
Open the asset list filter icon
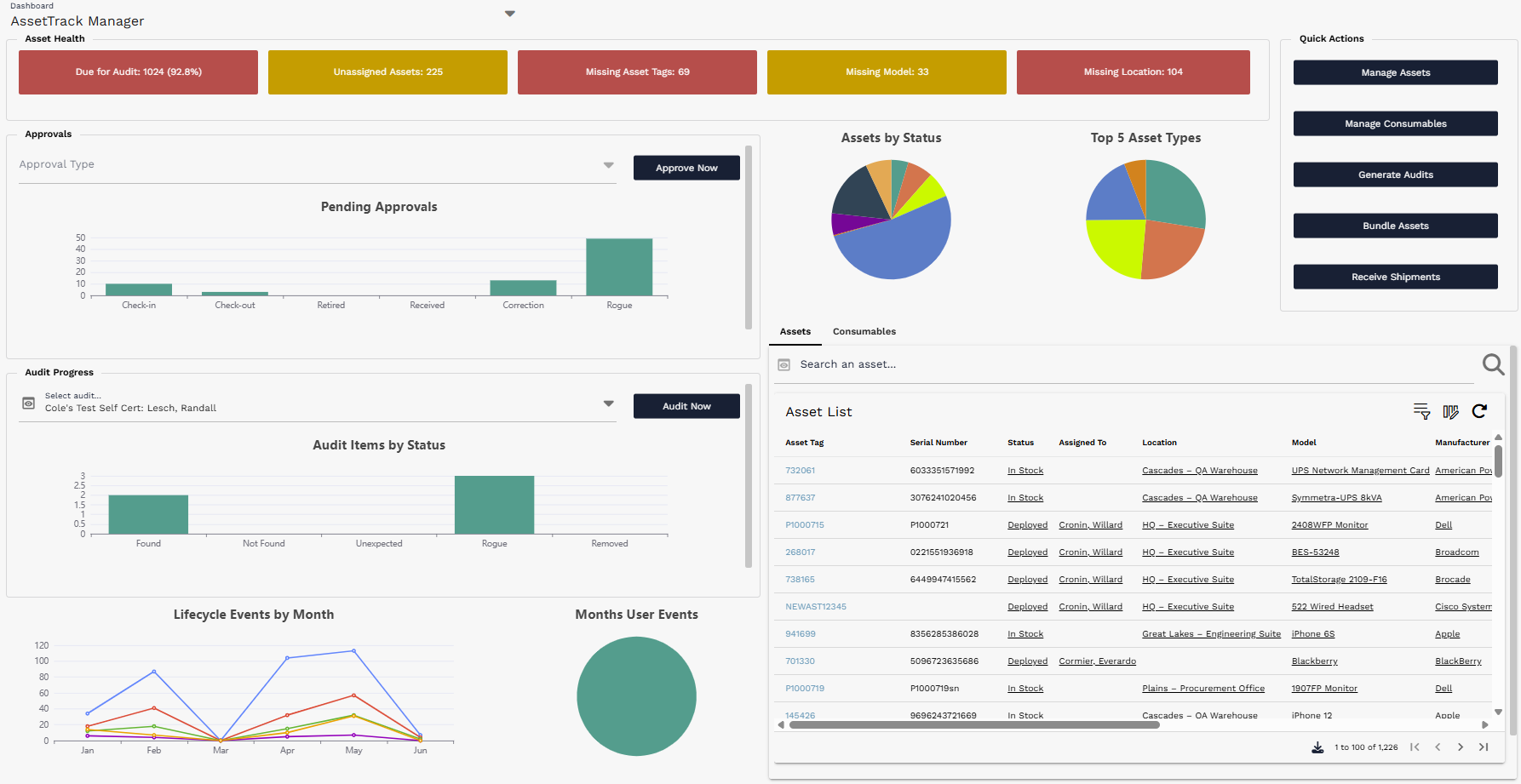click(x=1421, y=411)
